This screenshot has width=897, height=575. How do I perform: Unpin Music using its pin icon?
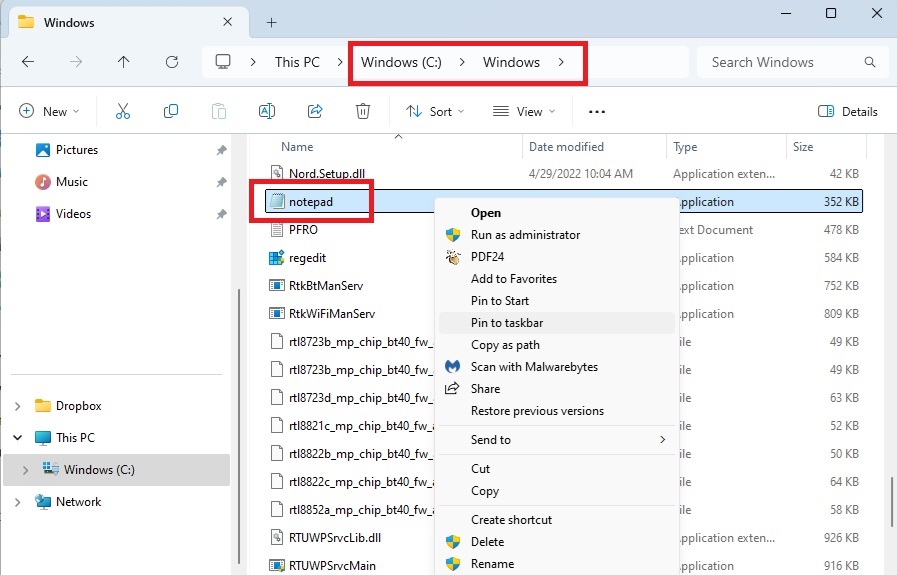click(221, 182)
